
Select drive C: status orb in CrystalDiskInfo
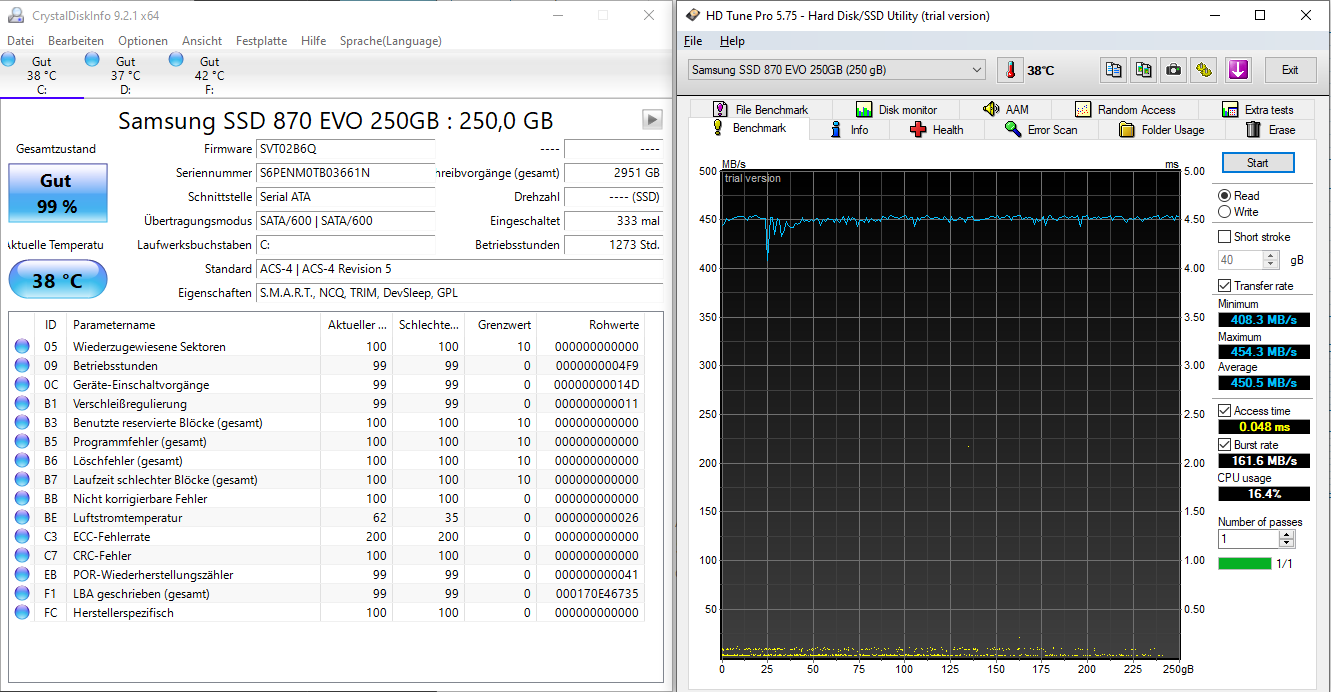(x=9, y=60)
